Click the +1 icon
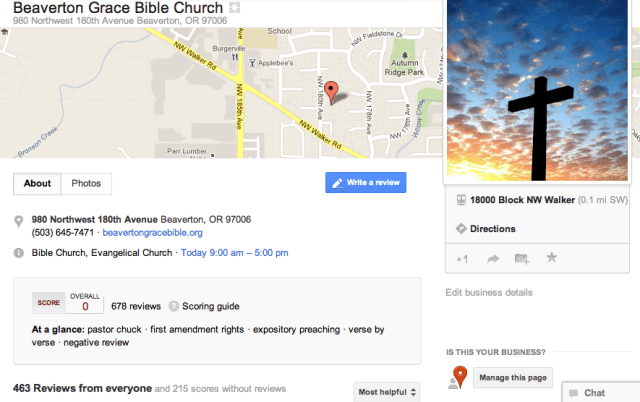640x402 pixels. (461, 258)
